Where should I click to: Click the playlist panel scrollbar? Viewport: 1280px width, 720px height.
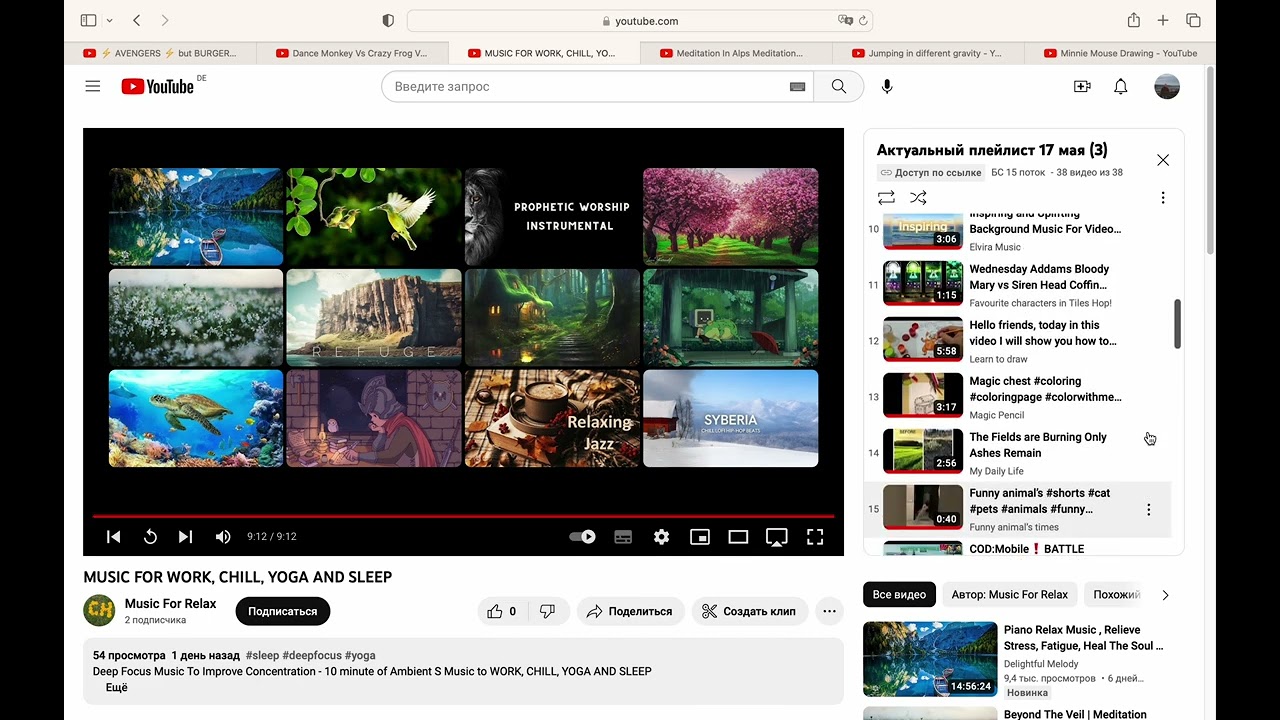click(x=1178, y=324)
